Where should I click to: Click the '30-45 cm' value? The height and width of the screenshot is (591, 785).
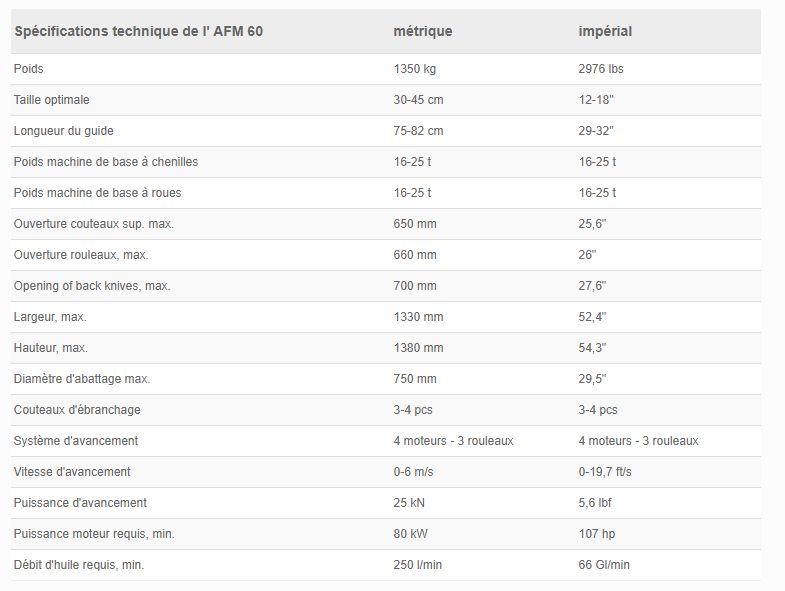(418, 100)
